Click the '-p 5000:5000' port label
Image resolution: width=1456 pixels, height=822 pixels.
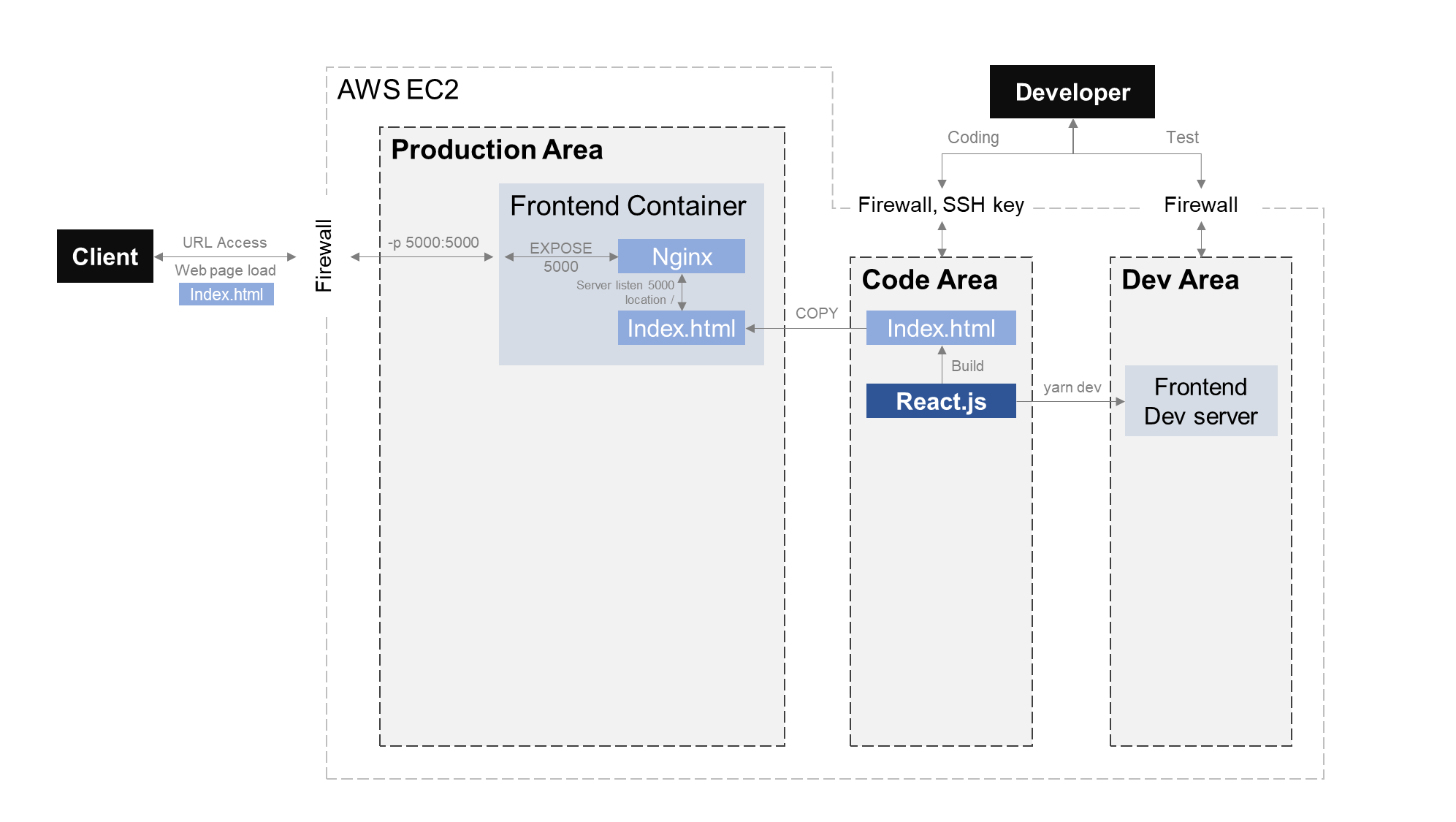point(433,243)
